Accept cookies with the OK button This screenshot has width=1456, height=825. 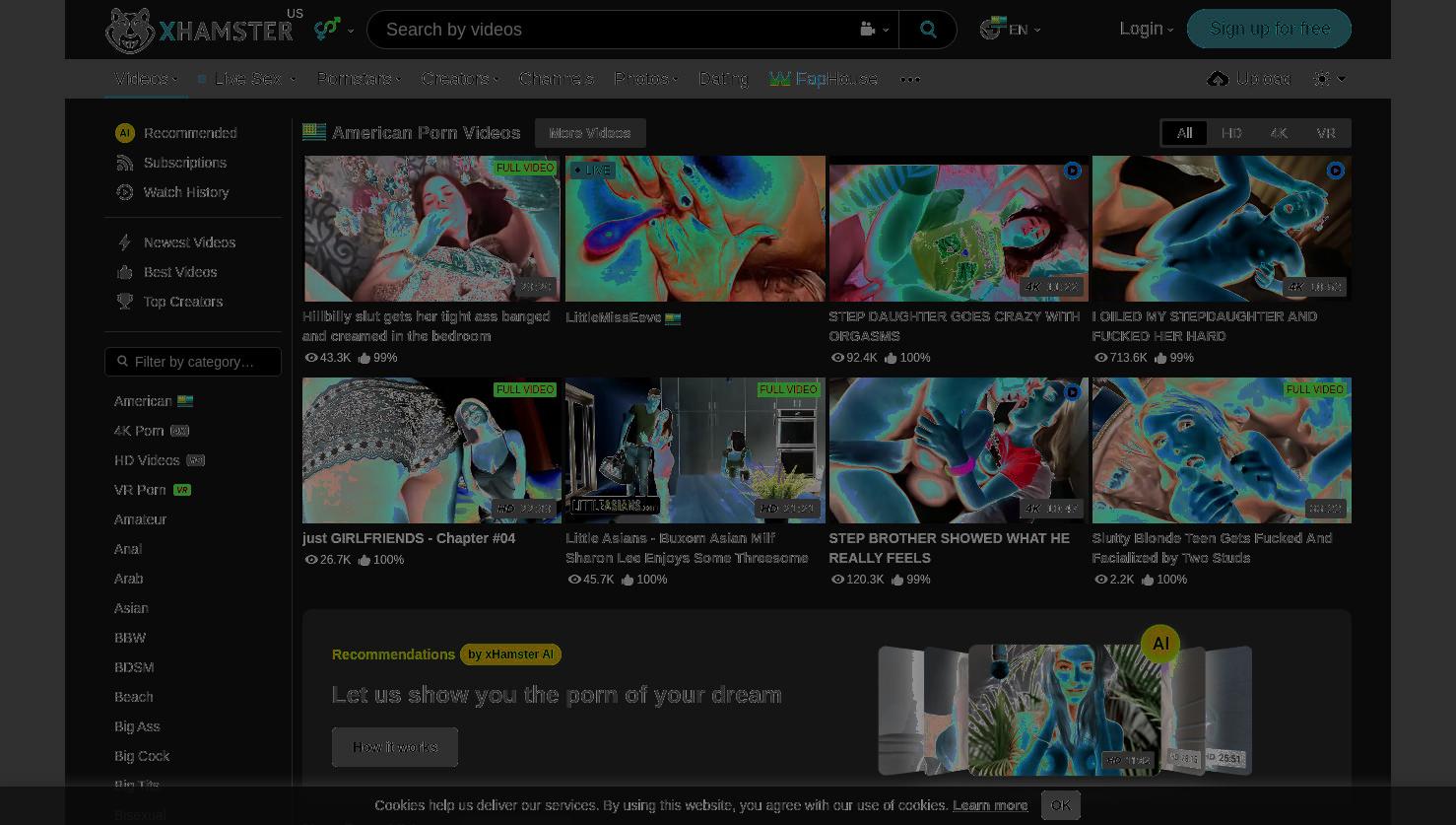point(1061,805)
